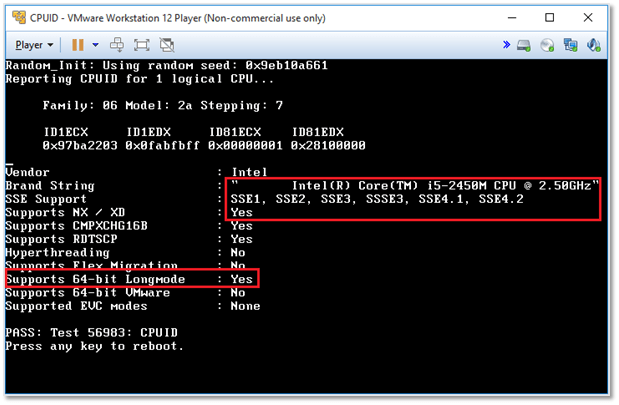The height and width of the screenshot is (405, 619).
Task: Click the sound card icon
Action: tap(593, 45)
